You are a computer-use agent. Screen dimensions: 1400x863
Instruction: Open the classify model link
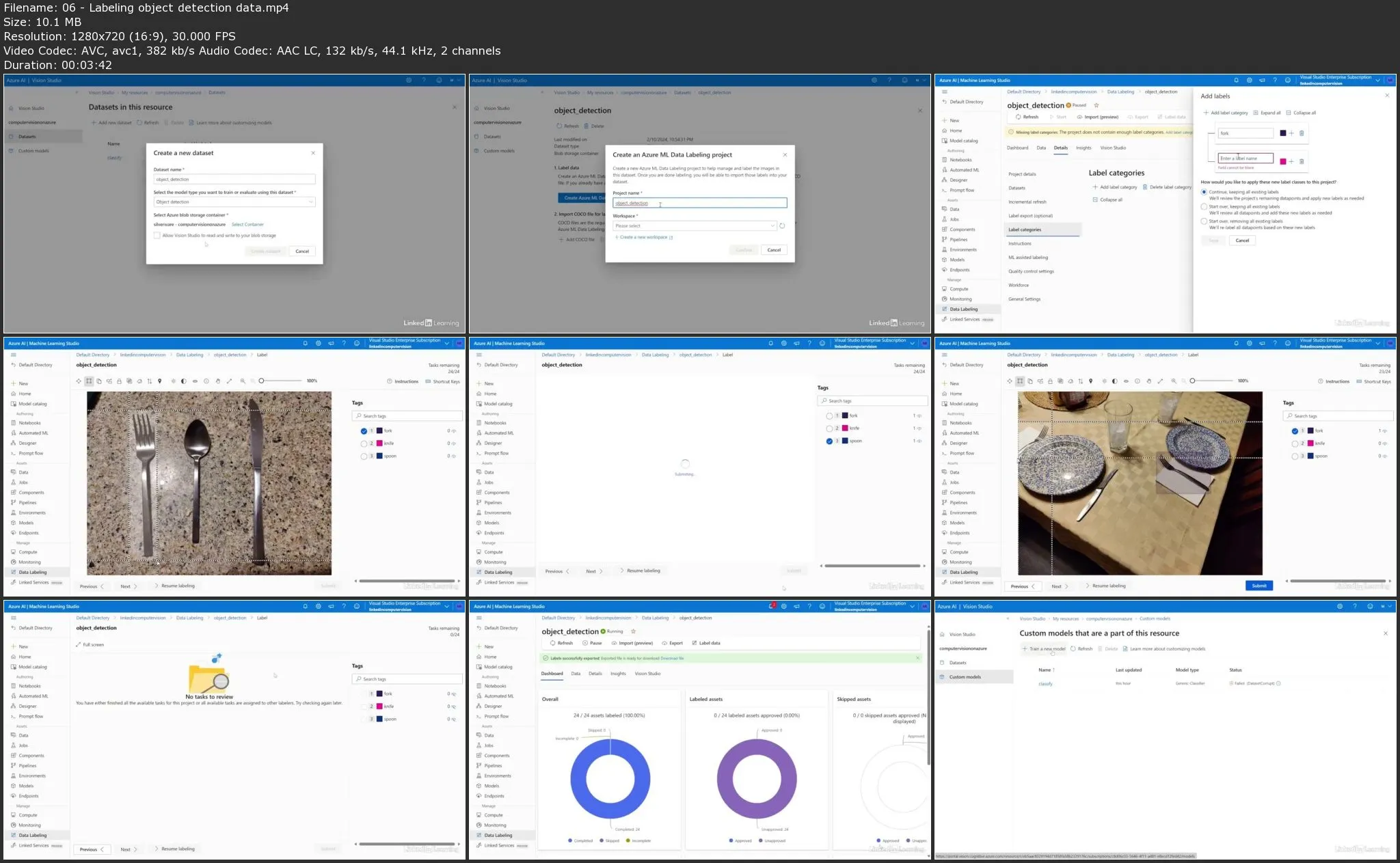pyautogui.click(x=1045, y=683)
